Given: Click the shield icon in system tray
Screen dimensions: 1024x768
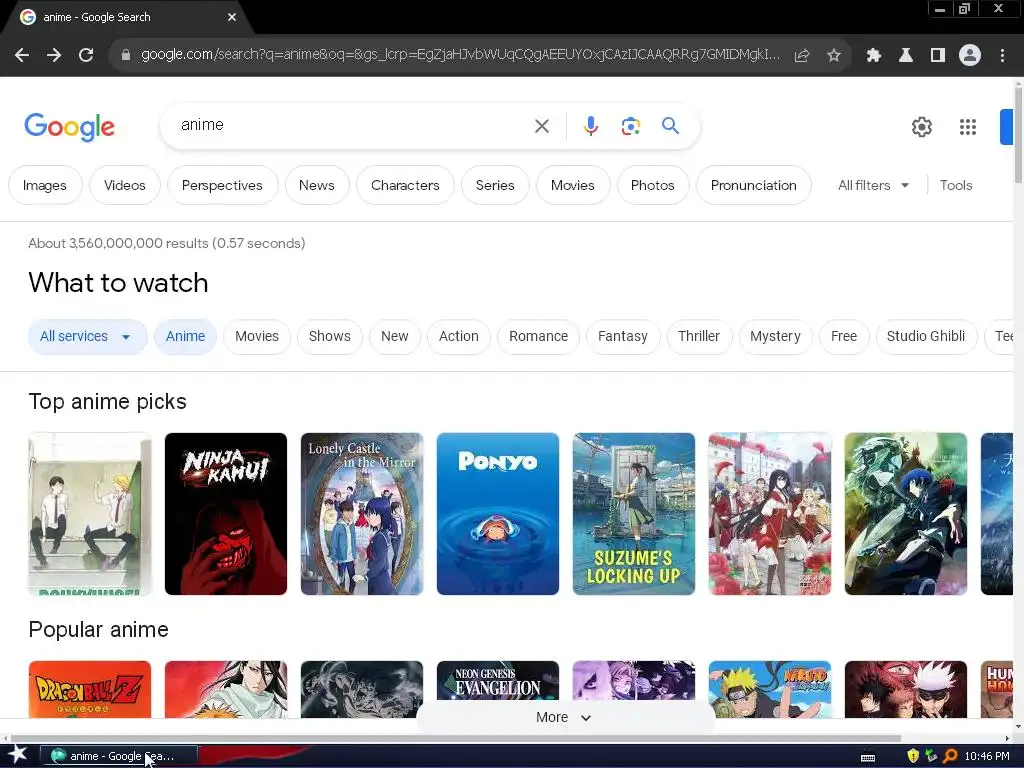Looking at the screenshot, I should [x=913, y=756].
